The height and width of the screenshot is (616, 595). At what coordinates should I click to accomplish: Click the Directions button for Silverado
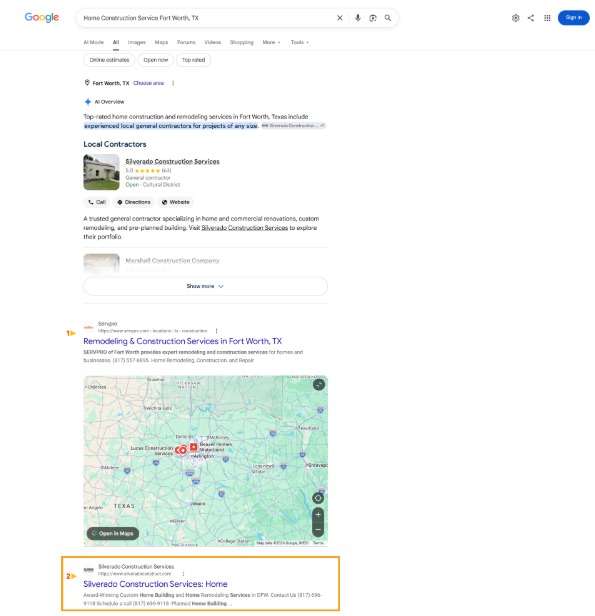[x=134, y=202]
